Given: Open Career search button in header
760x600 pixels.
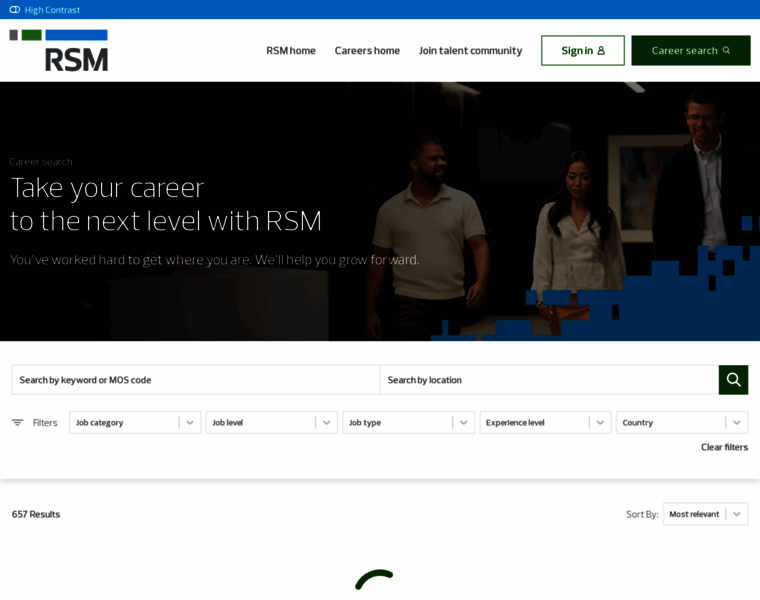Looking at the screenshot, I should click(x=691, y=50).
